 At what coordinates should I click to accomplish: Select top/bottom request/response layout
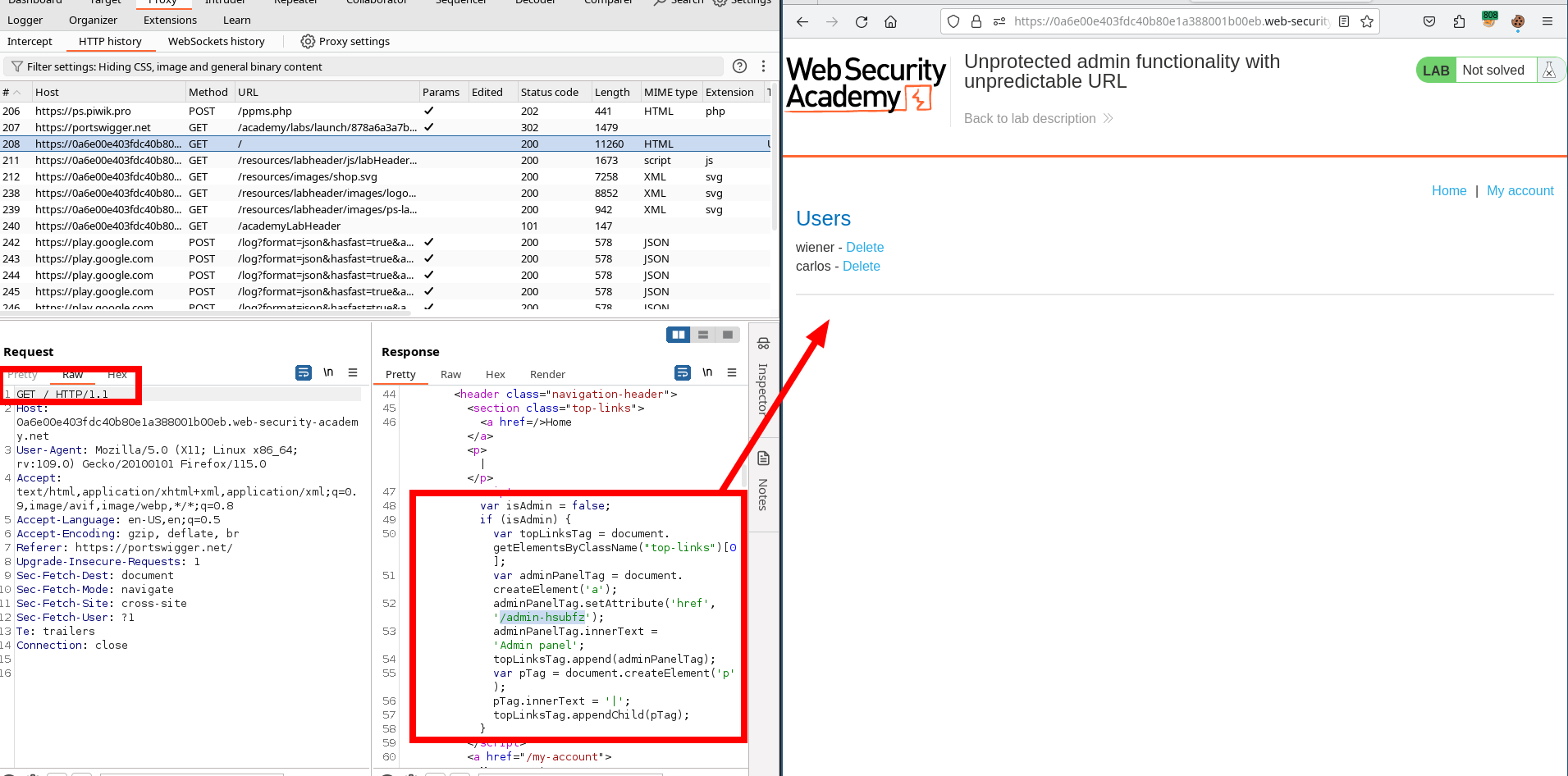click(703, 335)
